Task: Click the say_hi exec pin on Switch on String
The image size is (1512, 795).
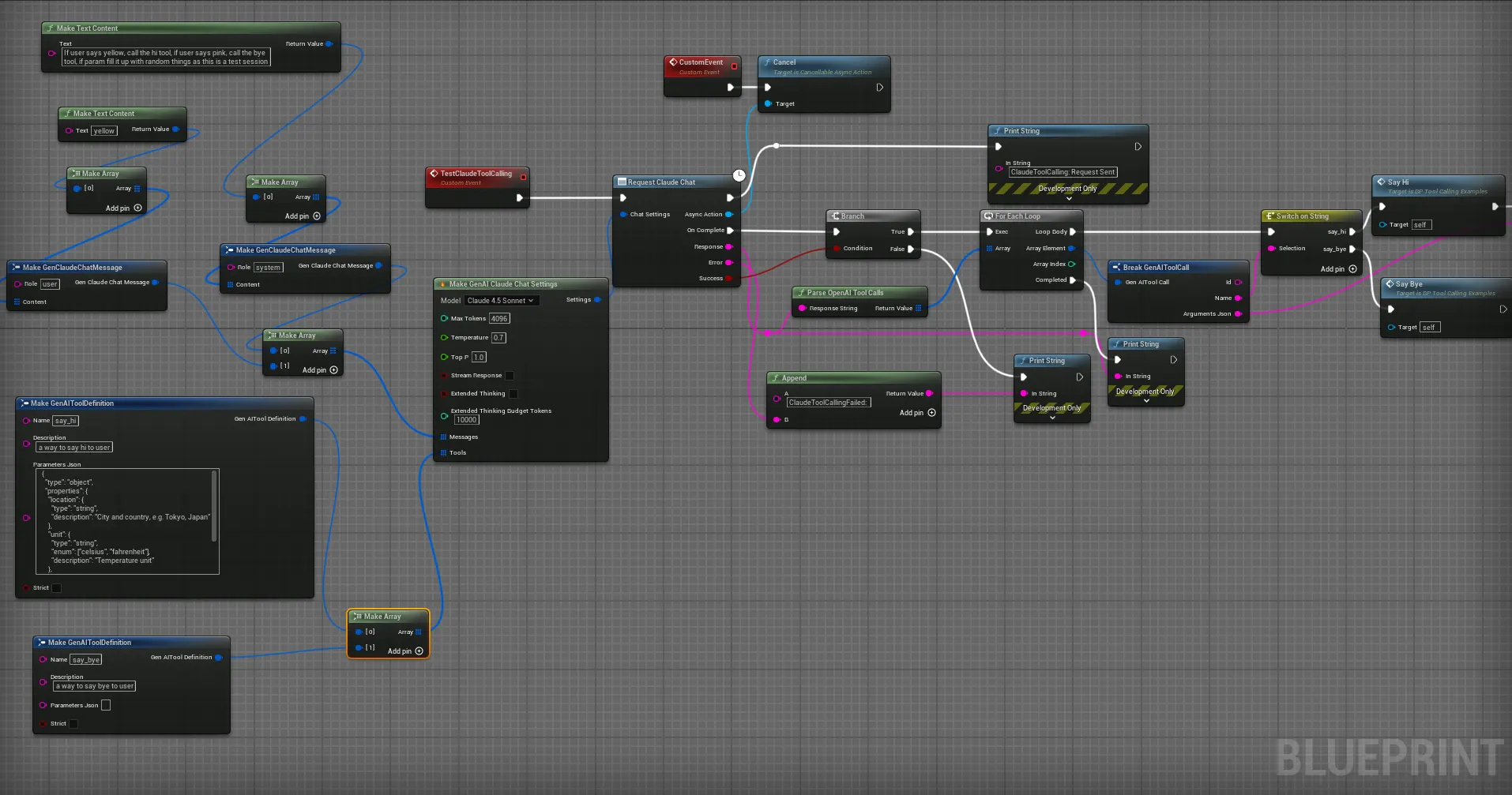Action: (1352, 231)
